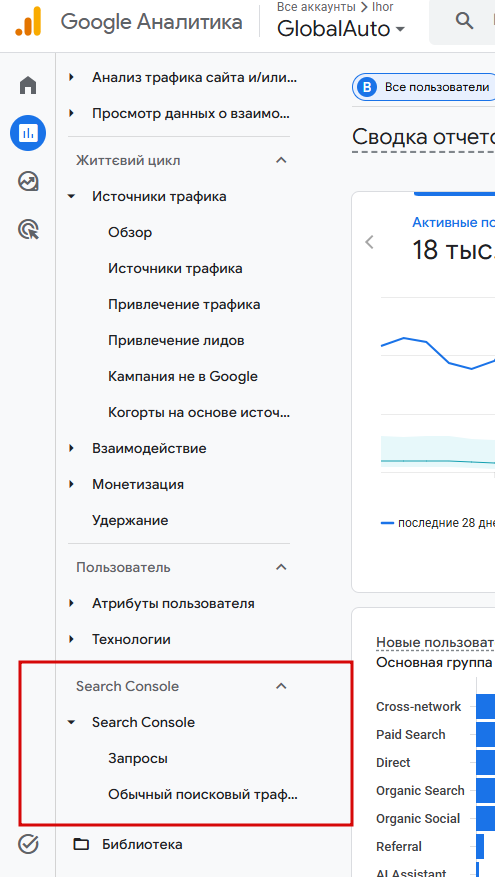Viewport: 495px width, 877px height.
Task: Open the Home icon in left rail
Action: (x=28, y=86)
